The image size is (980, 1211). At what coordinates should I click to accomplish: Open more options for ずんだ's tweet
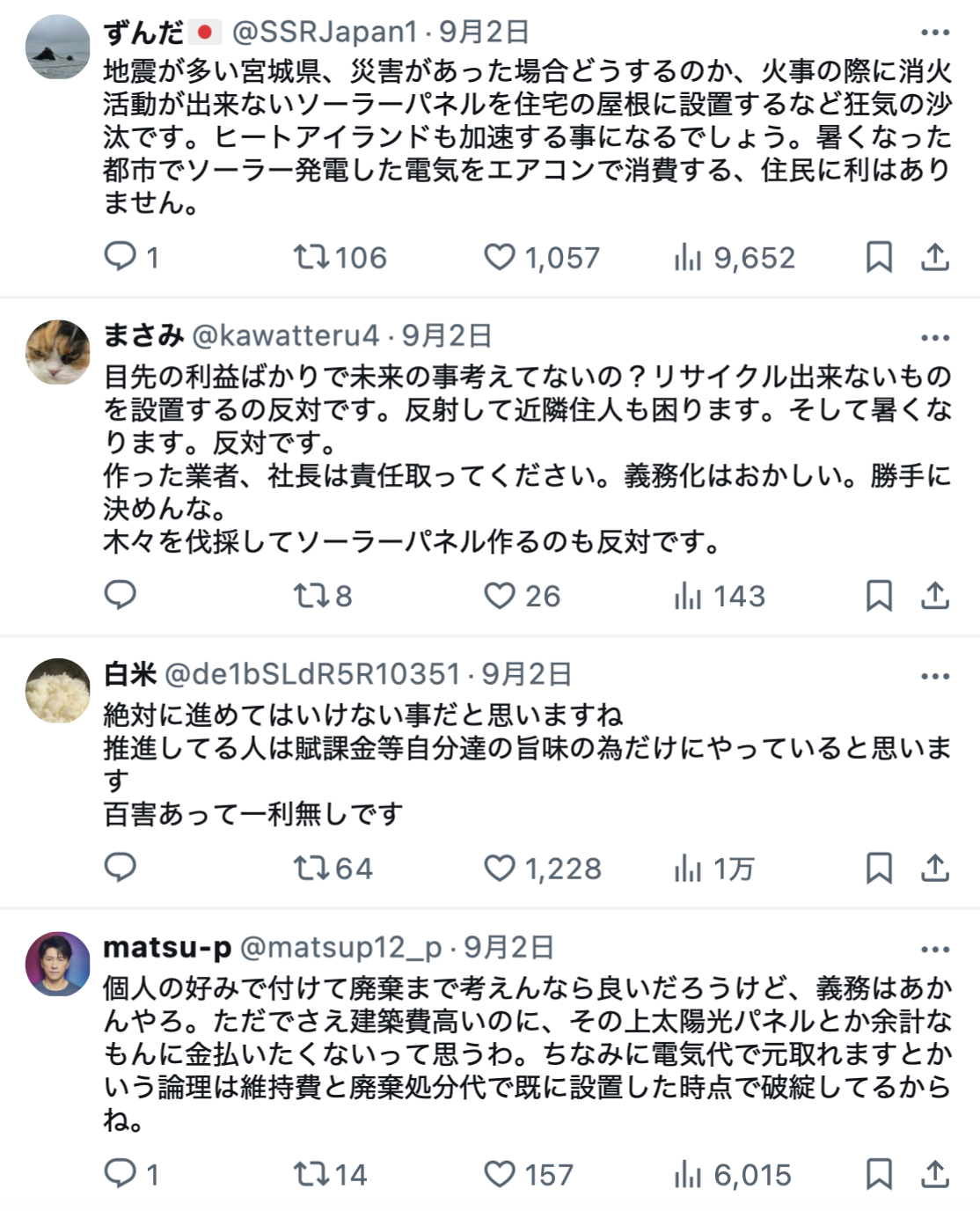934,33
